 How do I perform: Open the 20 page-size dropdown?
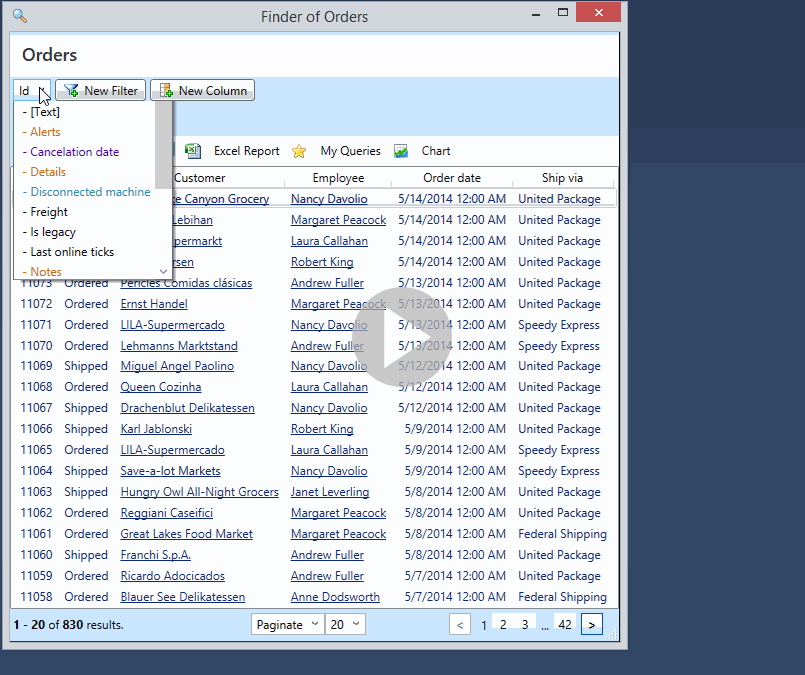click(x=345, y=624)
